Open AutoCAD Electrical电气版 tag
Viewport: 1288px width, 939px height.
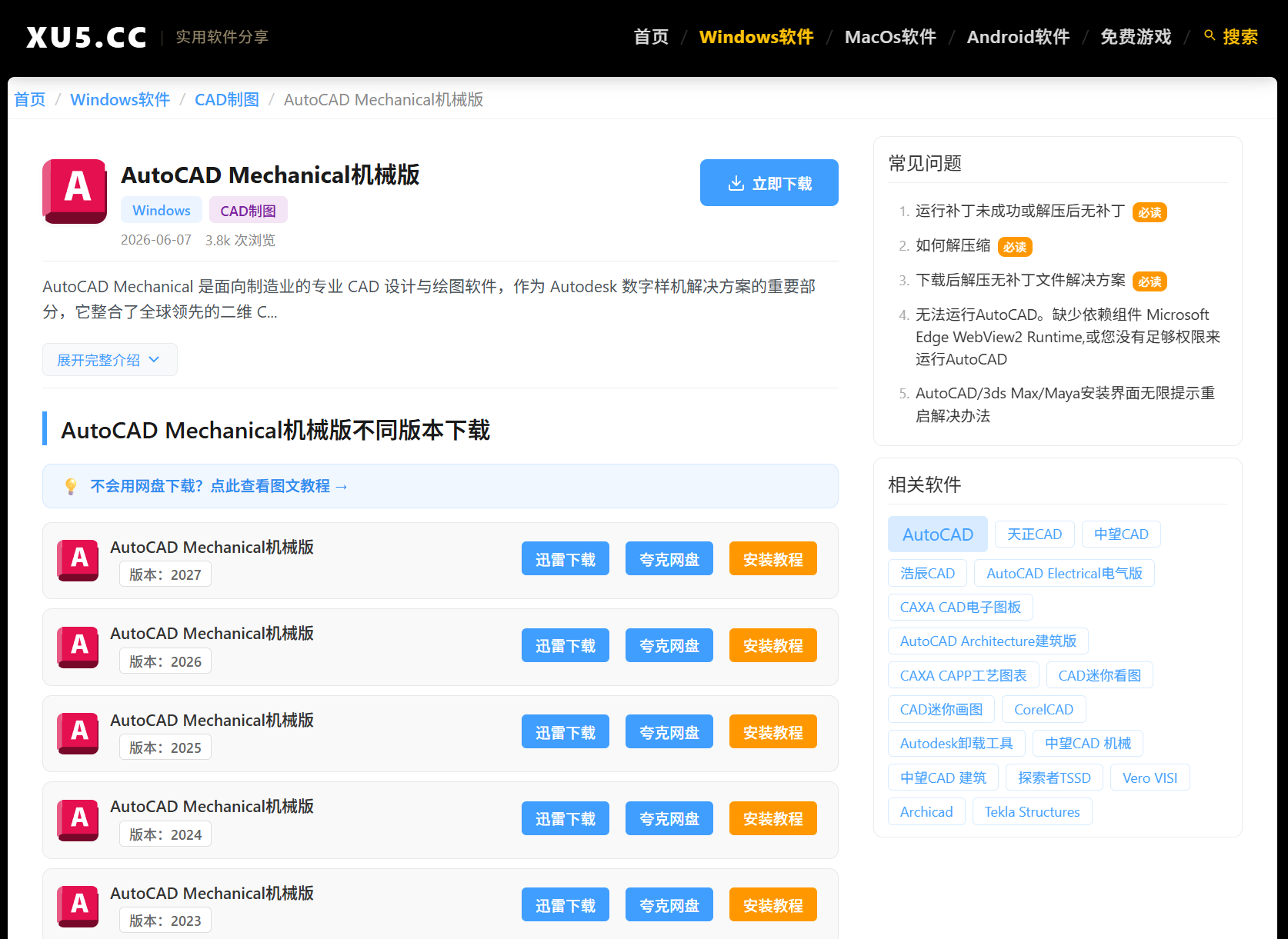[1064, 573]
